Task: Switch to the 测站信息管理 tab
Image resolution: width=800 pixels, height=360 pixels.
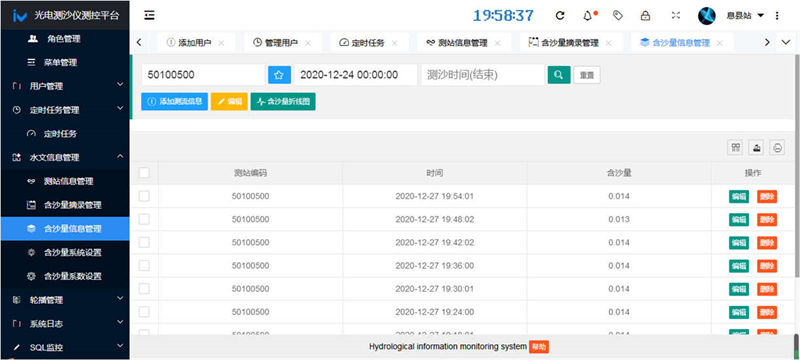Action: point(463,43)
